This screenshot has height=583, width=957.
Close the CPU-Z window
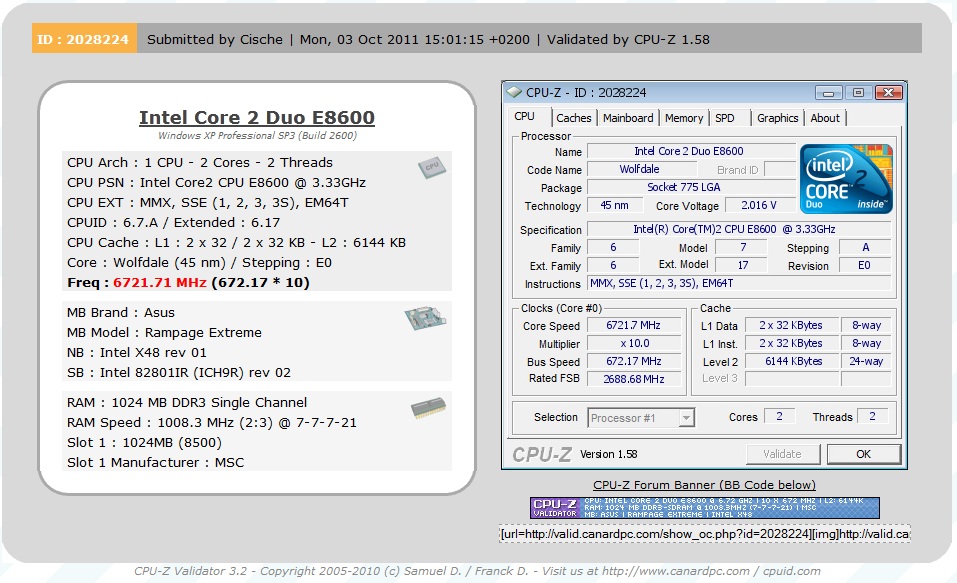[889, 93]
